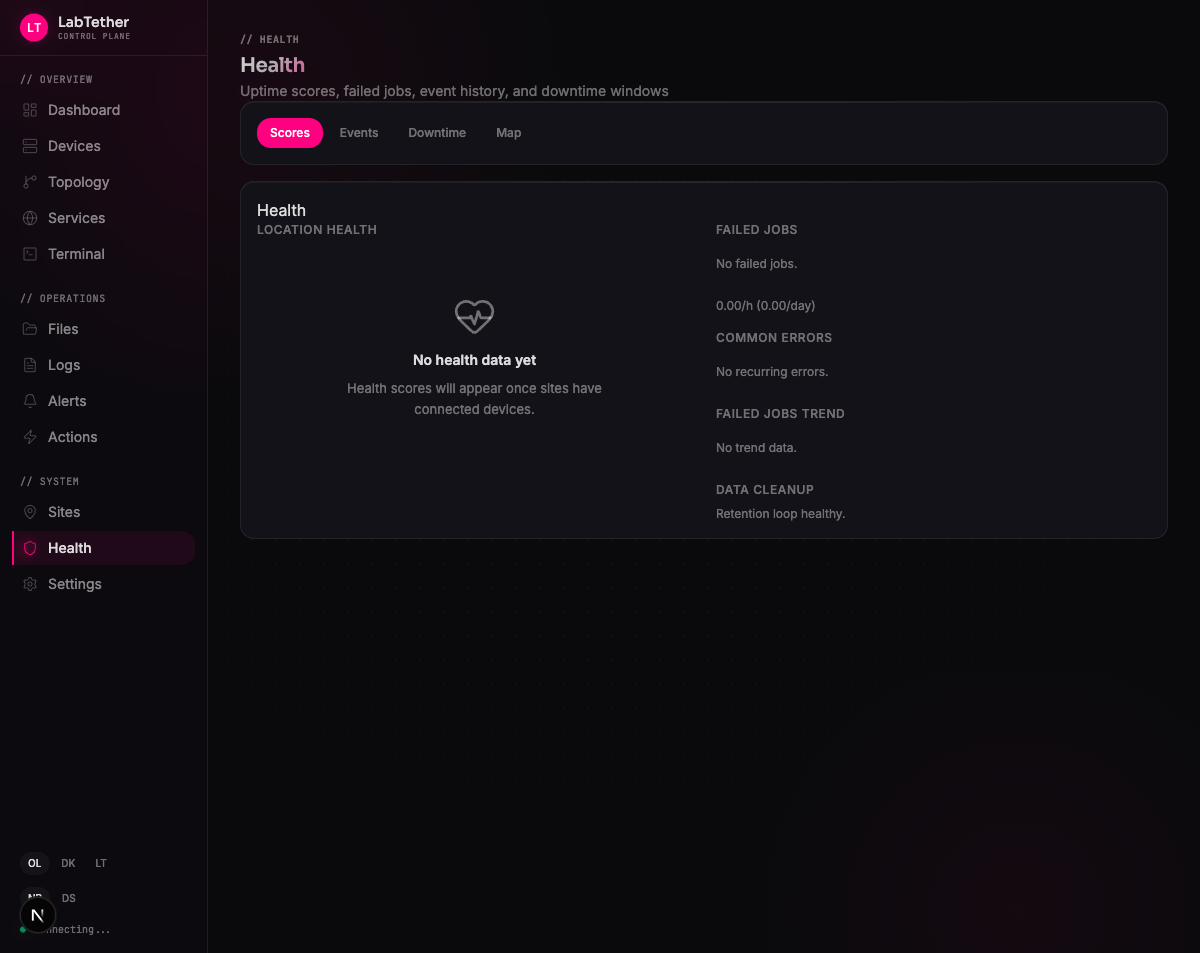Click the "LOCATION HEALTH" section label

(317, 230)
